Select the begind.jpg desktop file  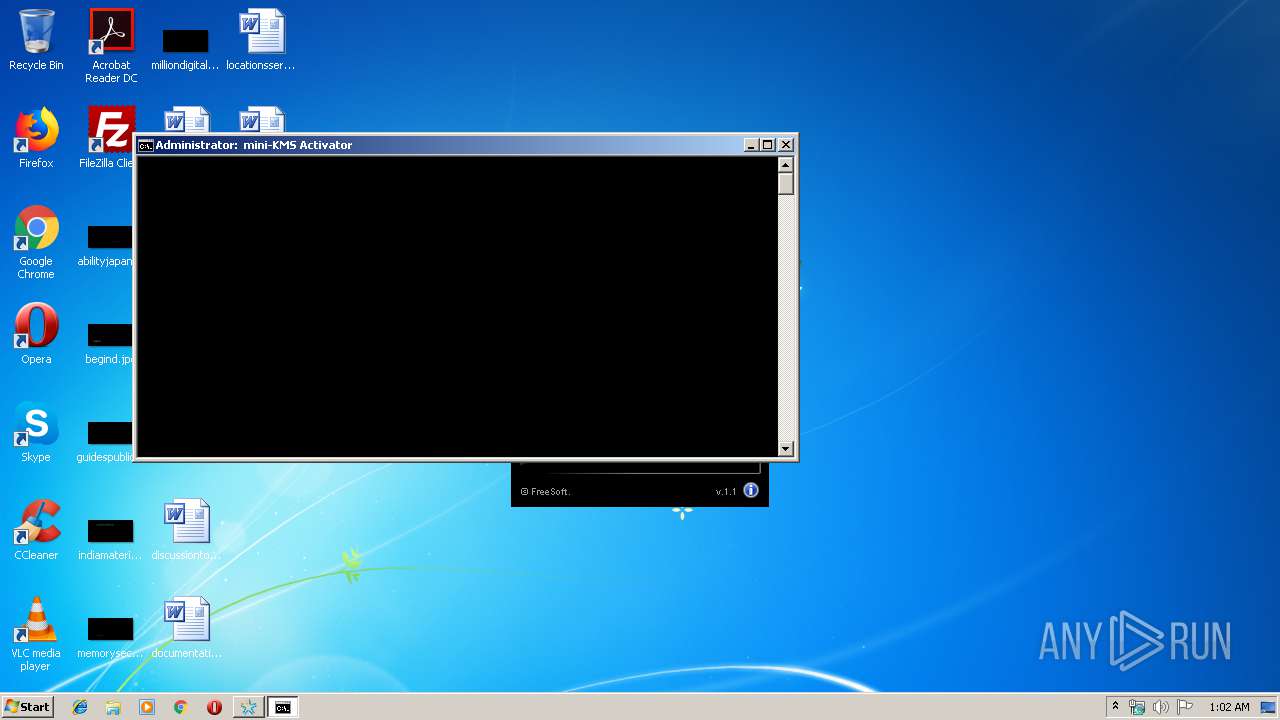point(108,345)
